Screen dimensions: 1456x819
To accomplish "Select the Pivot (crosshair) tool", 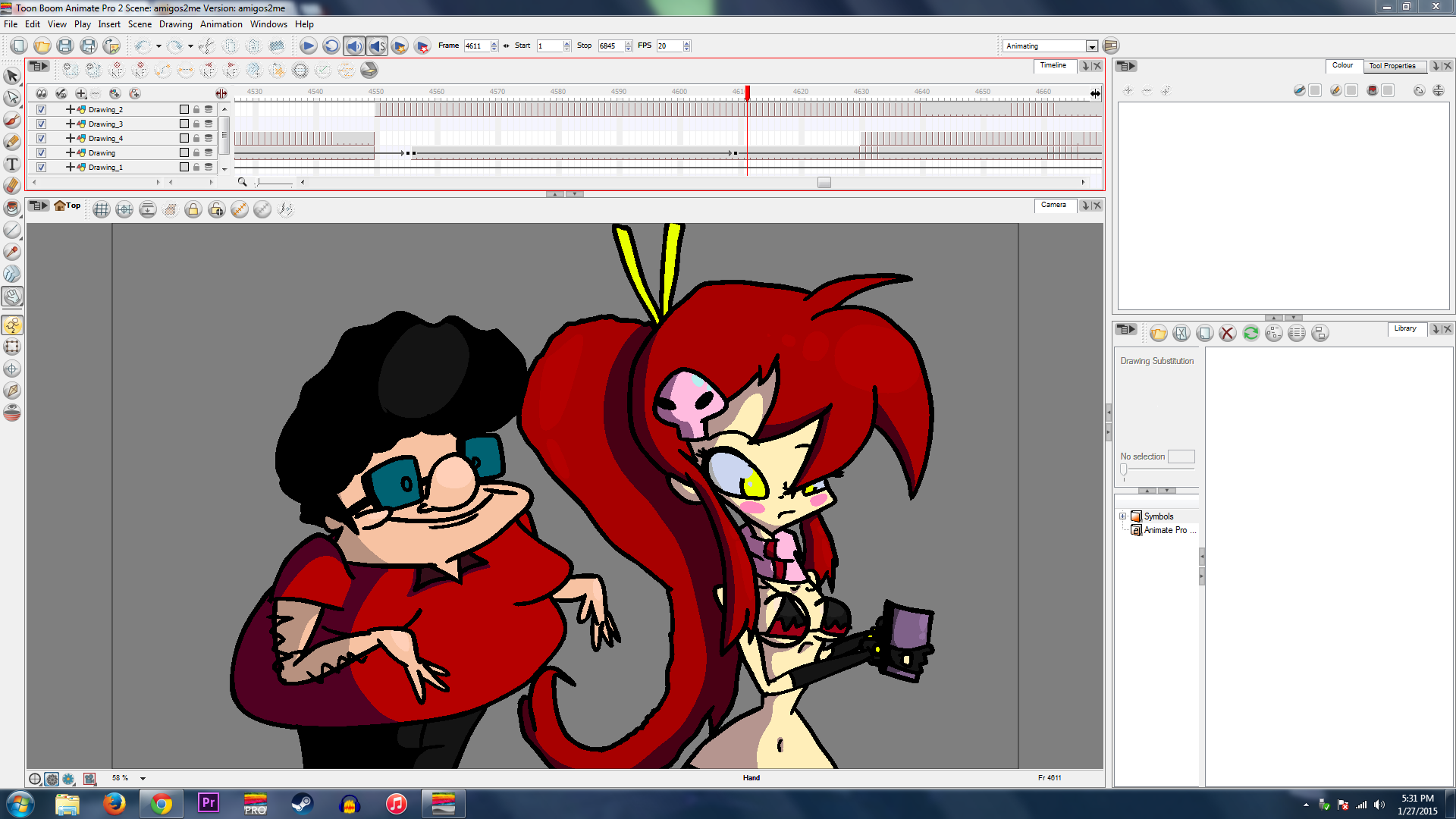I will pyautogui.click(x=12, y=369).
